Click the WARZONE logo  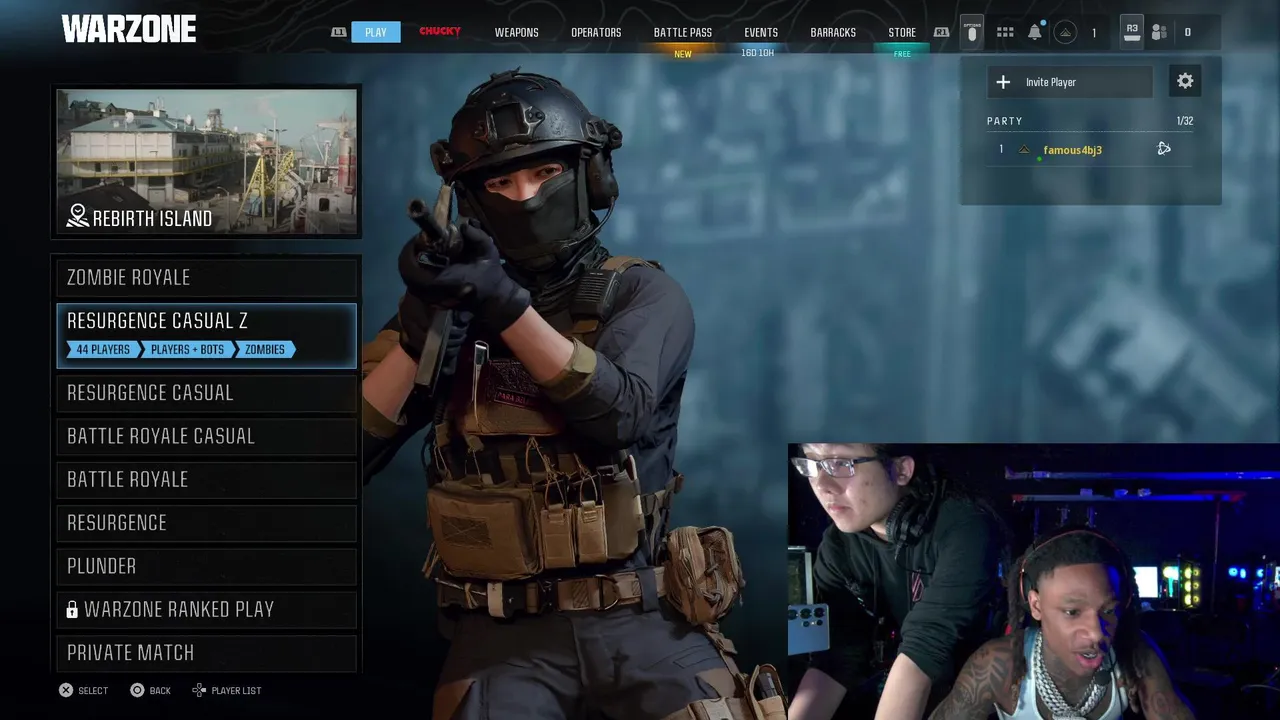(x=129, y=29)
